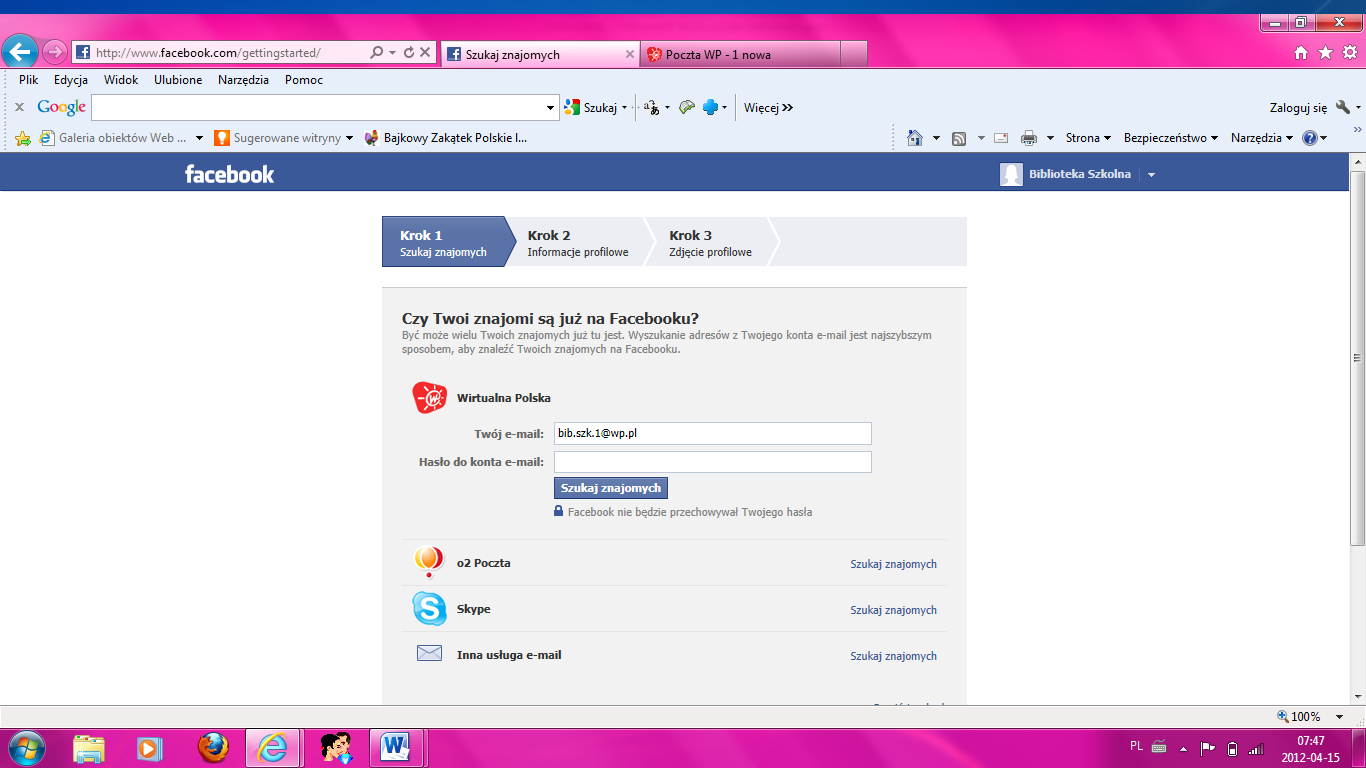Go back with the browser Back arrow
This screenshot has width=1366, height=768.
coord(20,51)
